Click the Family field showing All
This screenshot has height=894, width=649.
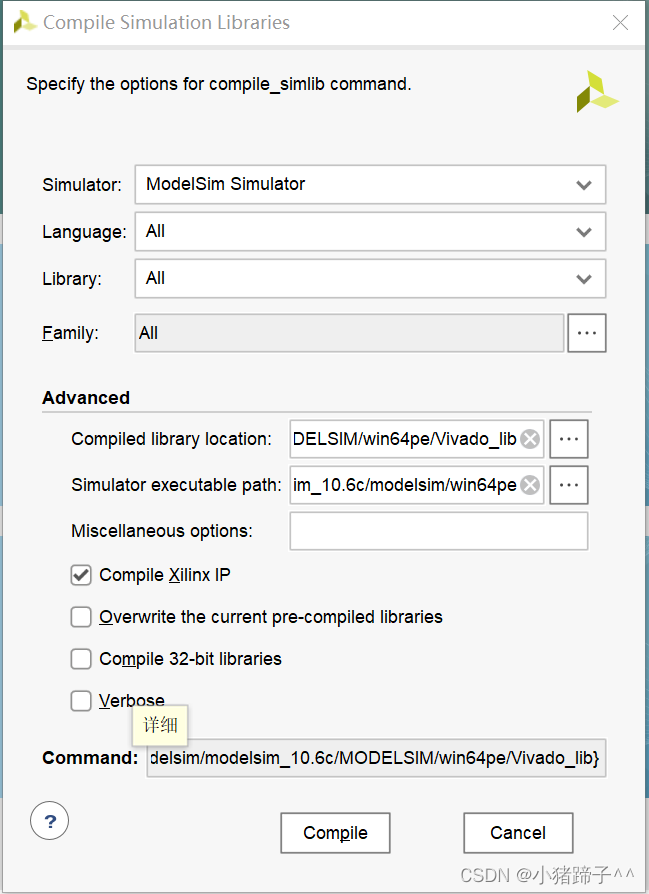[x=350, y=333]
